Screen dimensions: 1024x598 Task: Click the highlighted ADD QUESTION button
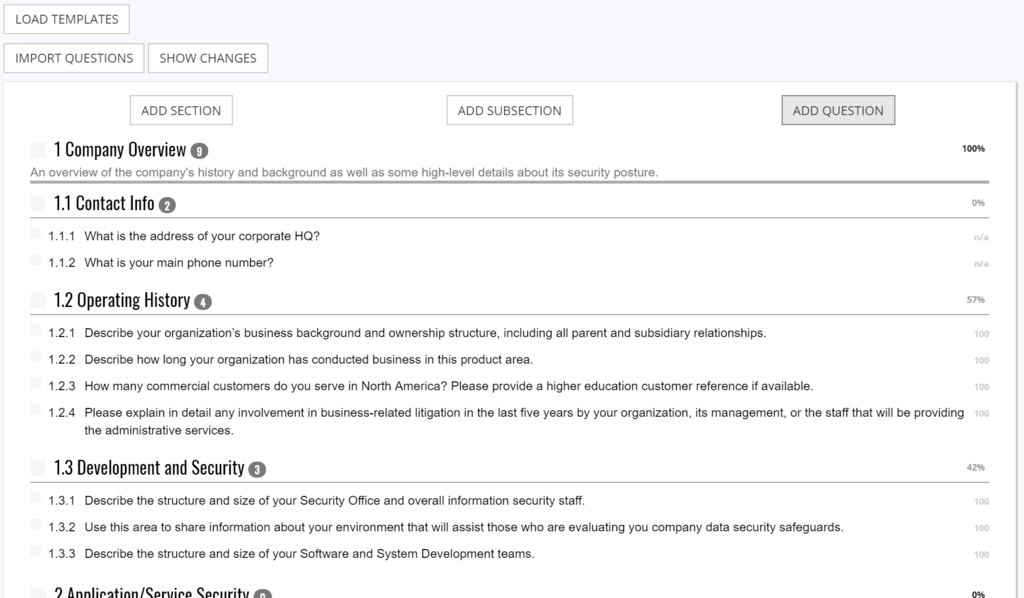pos(838,110)
